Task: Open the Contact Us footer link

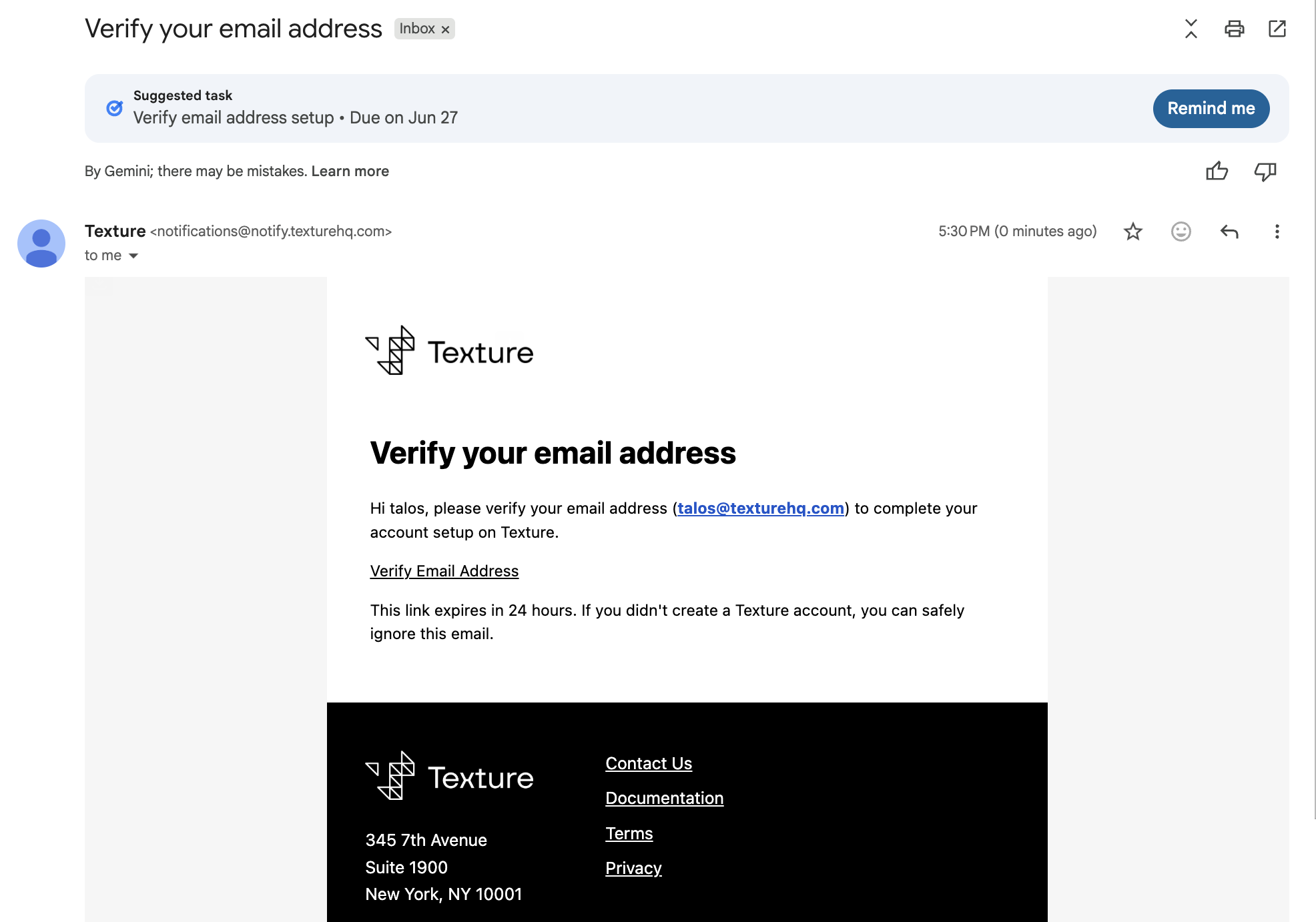Action: click(x=649, y=763)
